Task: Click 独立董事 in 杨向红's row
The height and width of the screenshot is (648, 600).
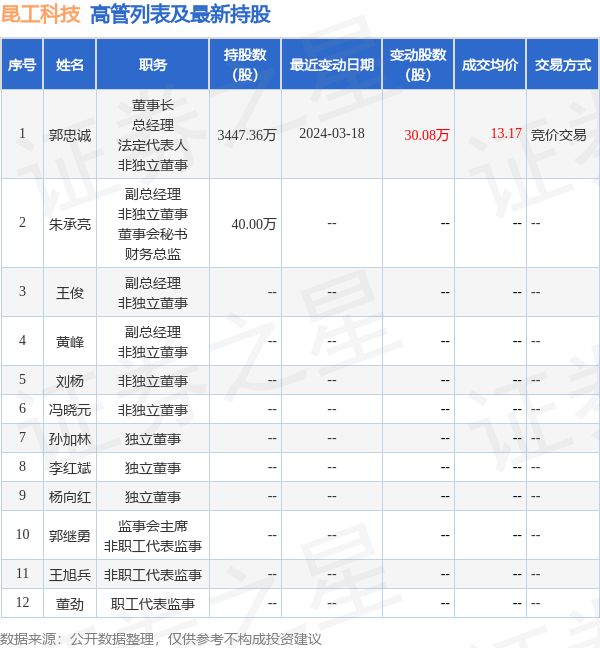Action: pos(153,497)
